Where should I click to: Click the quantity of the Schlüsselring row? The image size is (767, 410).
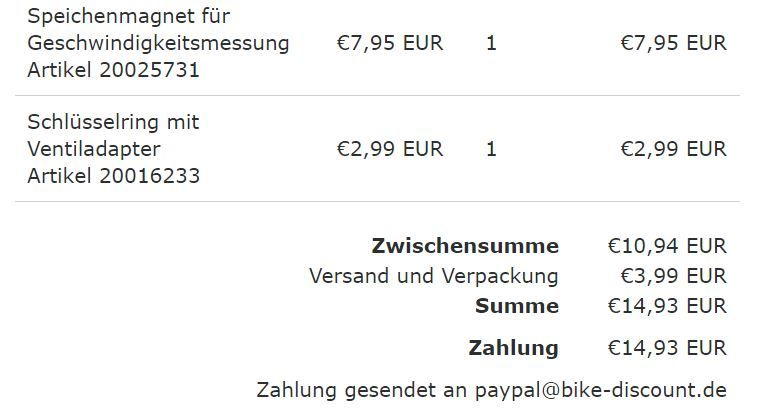coord(491,149)
